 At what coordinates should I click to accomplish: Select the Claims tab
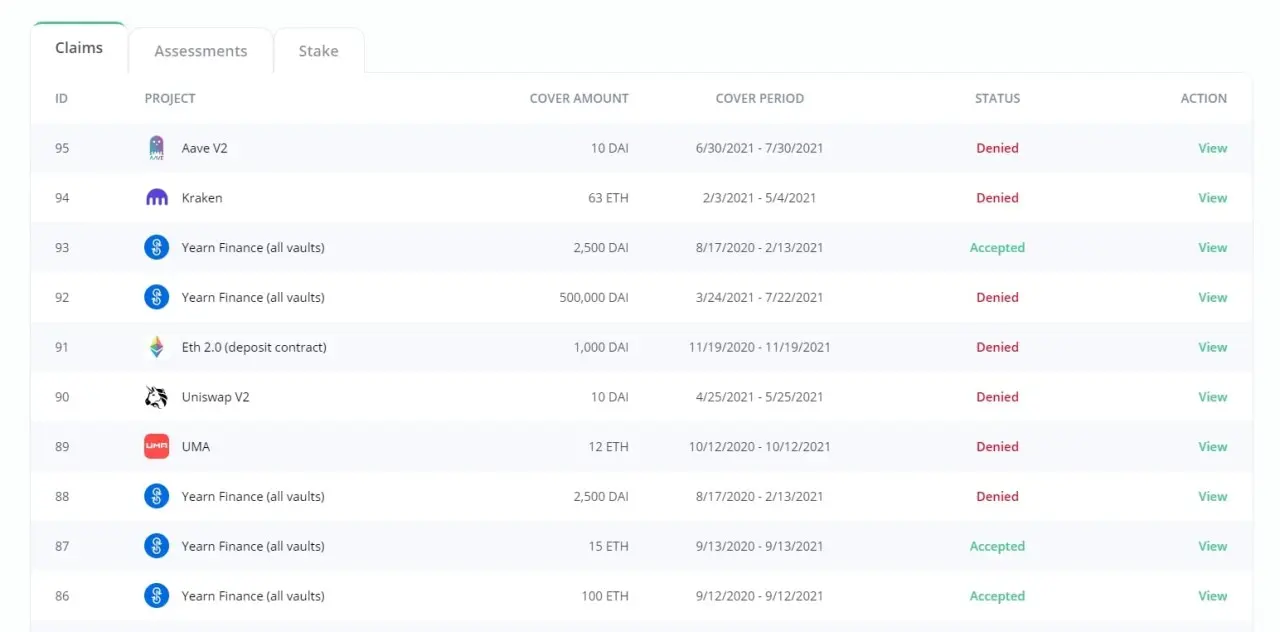79,48
